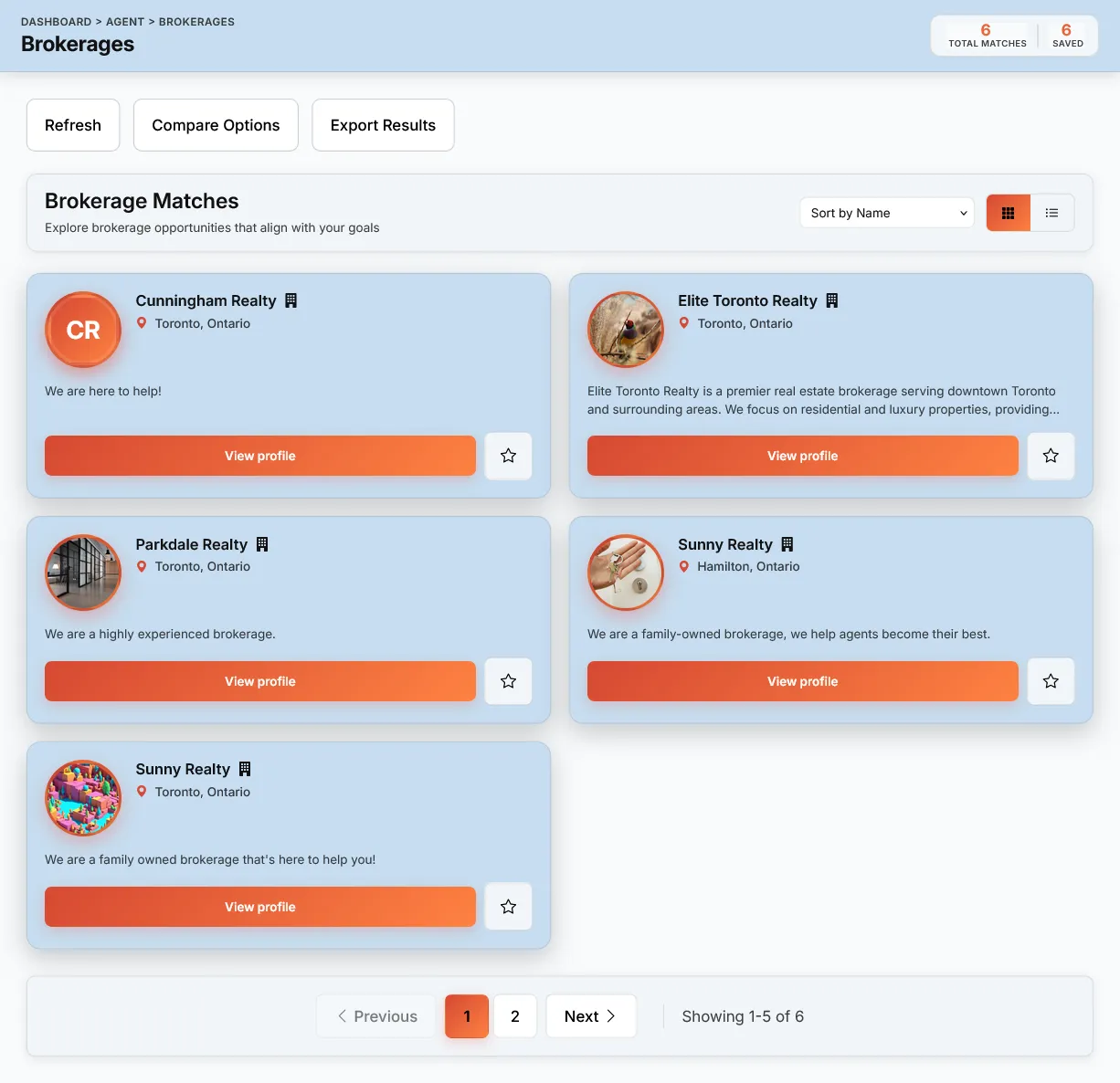The height and width of the screenshot is (1083, 1120).
Task: Star the Sunny Realty Hamilton card
Action: click(x=1051, y=681)
